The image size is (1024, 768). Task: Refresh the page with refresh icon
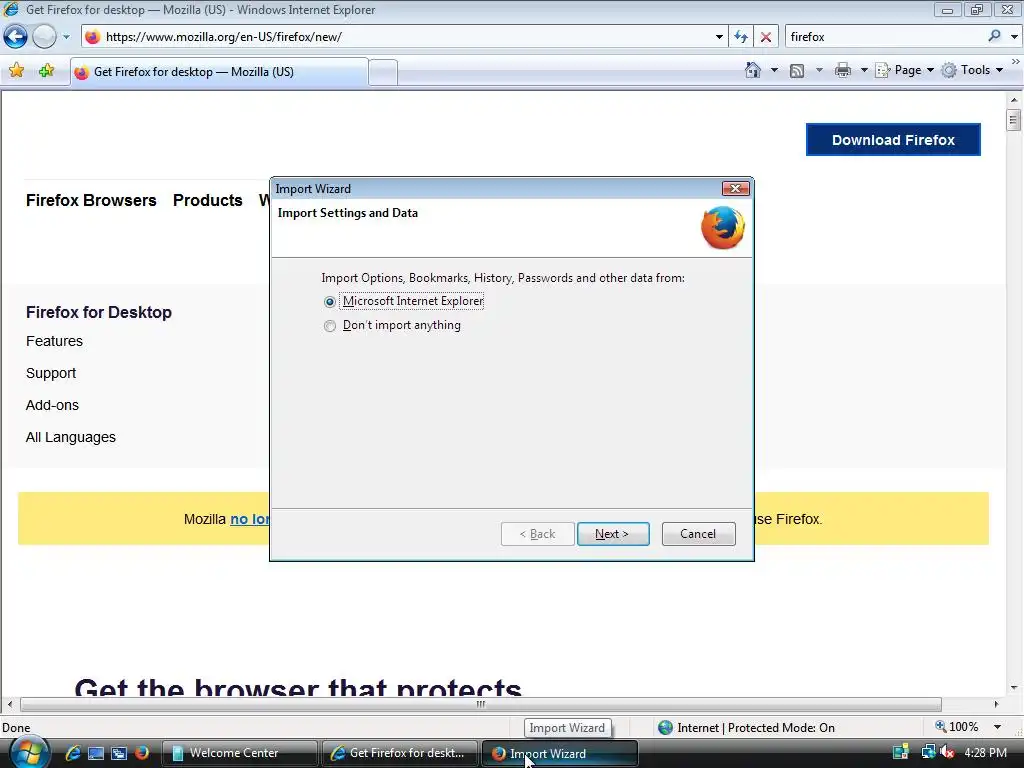(x=741, y=37)
